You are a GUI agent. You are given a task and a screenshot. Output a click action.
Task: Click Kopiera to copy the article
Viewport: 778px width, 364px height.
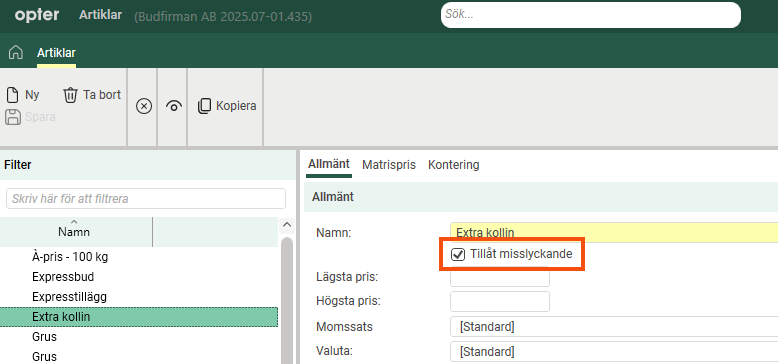pos(227,106)
